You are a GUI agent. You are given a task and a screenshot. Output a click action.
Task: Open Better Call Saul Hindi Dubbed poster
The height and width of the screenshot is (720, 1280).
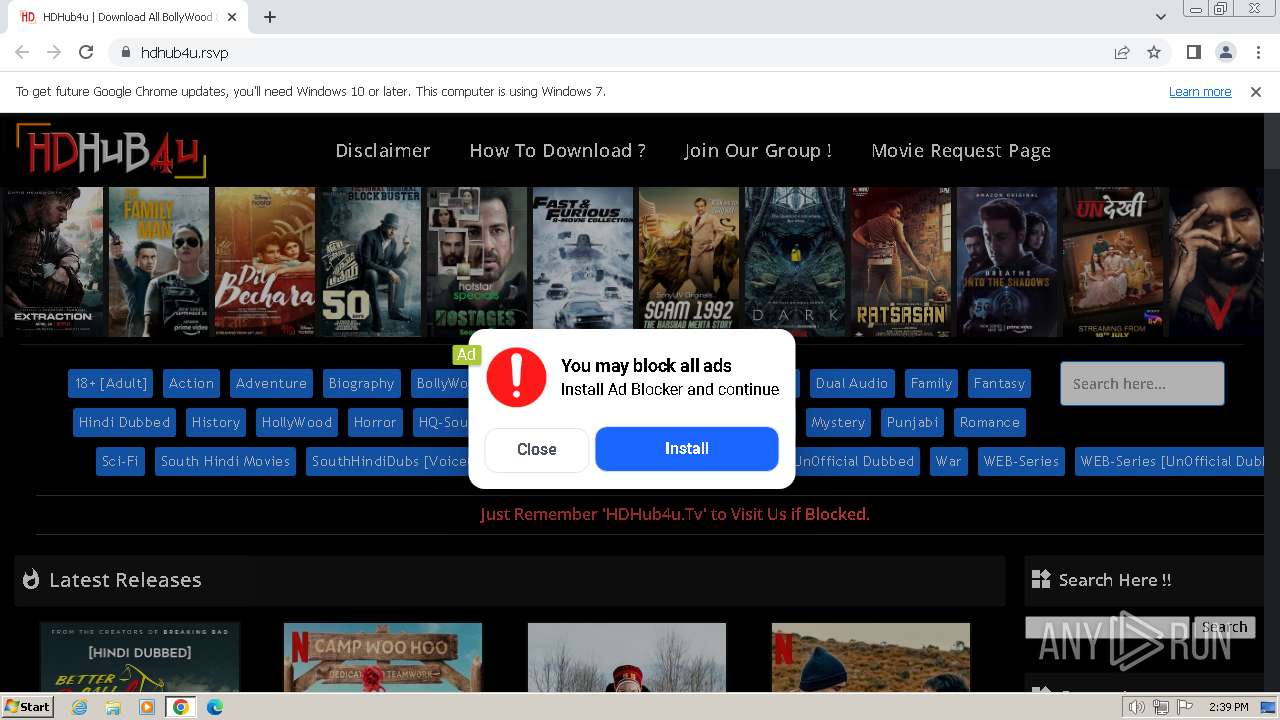pyautogui.click(x=140, y=658)
